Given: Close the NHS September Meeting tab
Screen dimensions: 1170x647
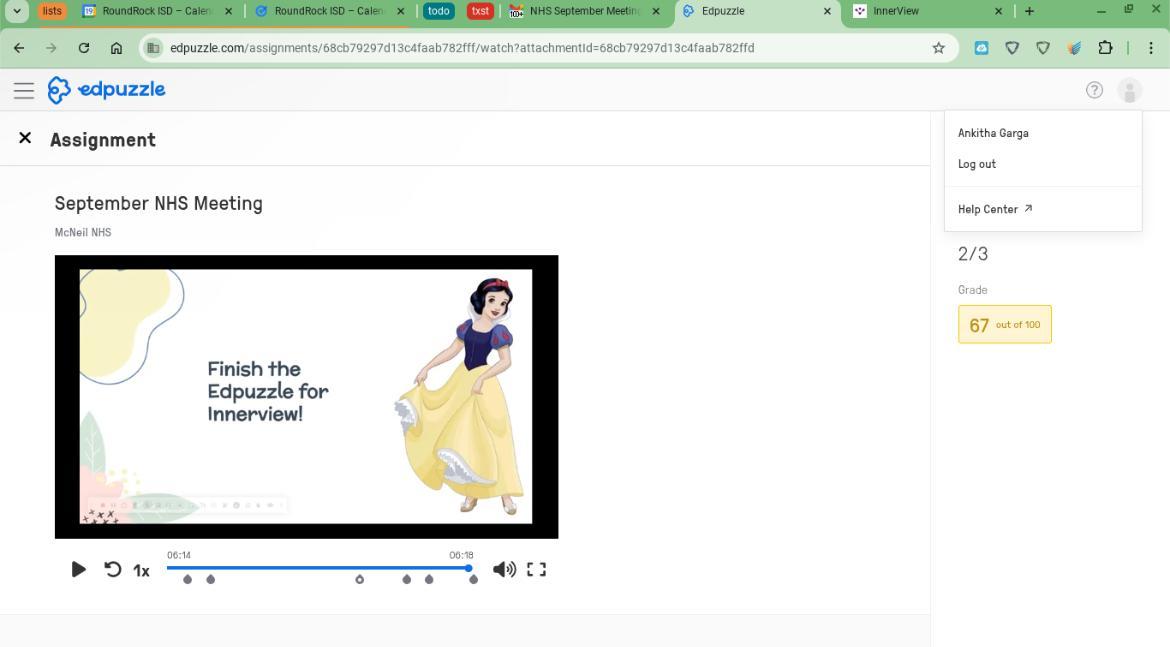Looking at the screenshot, I should [x=656, y=11].
